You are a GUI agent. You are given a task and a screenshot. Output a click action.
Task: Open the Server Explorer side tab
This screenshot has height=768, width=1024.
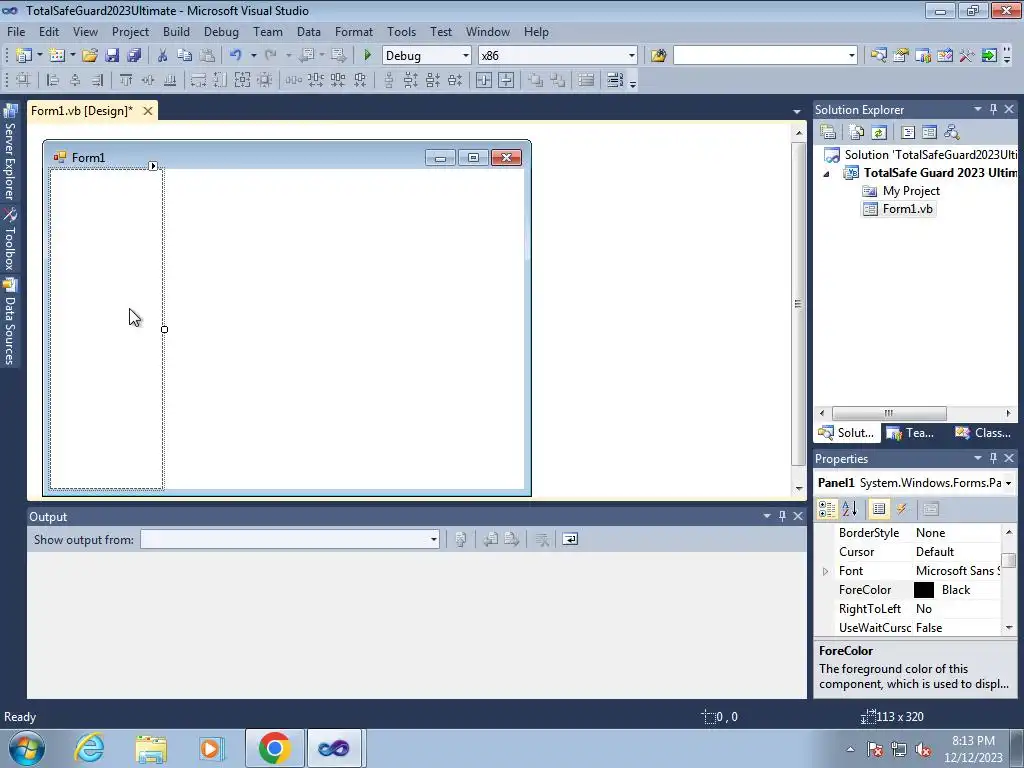[x=10, y=152]
